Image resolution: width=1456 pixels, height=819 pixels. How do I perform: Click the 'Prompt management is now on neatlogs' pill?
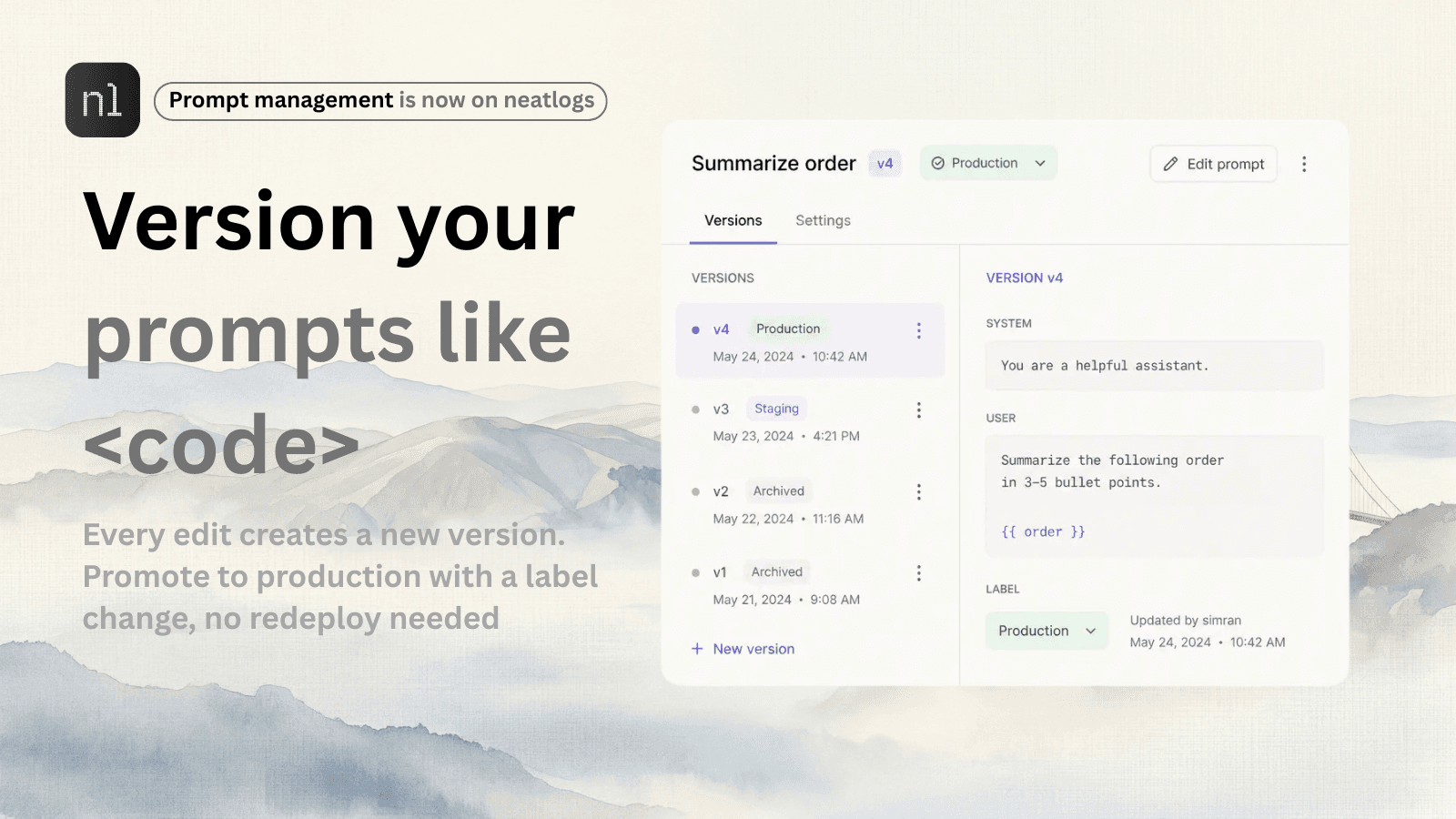[380, 100]
